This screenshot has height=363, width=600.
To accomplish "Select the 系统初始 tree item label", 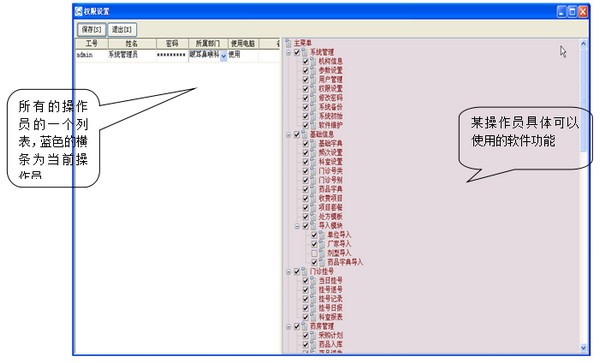I will pos(331,116).
